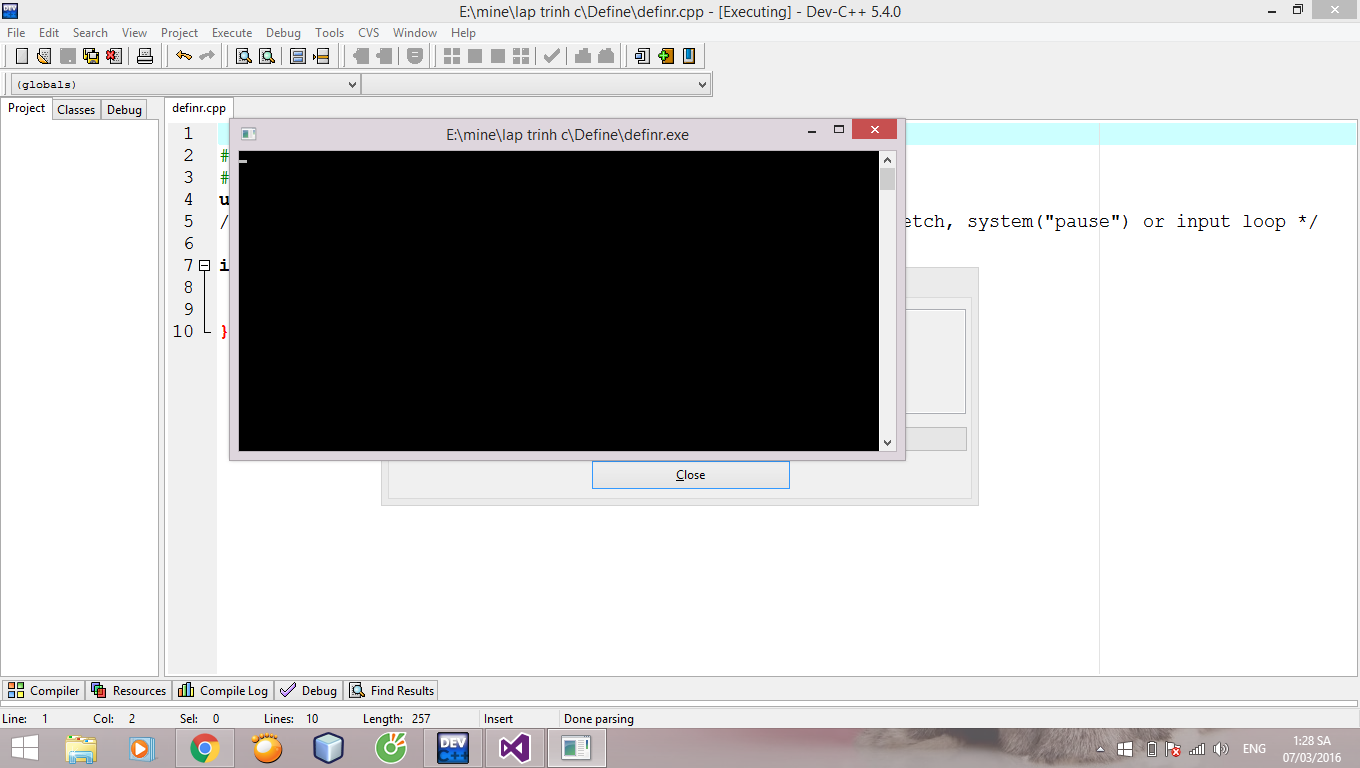Expand the empty members dropdown
Viewport: 1360px width, 768px height.
(536, 85)
